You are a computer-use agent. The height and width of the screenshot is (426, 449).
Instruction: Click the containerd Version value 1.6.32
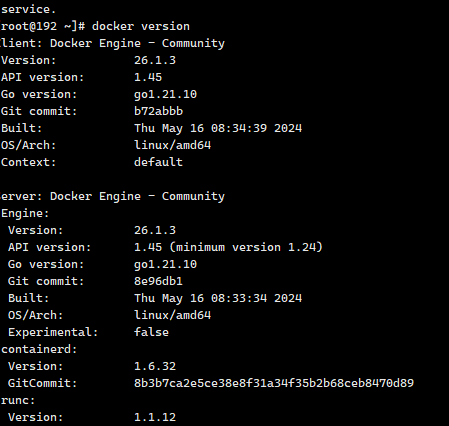155,366
